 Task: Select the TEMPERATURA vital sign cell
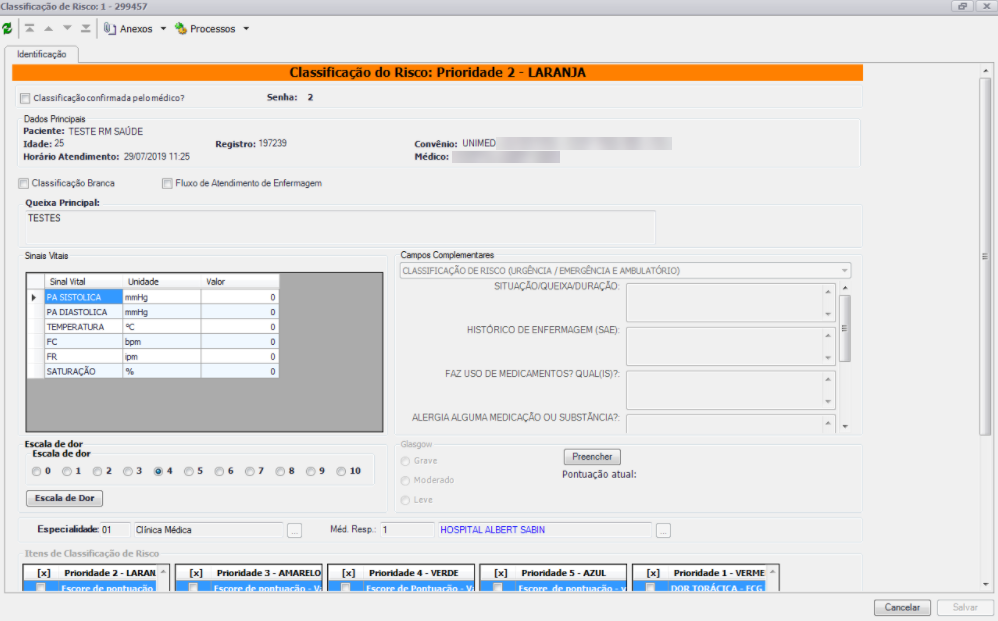(x=83, y=327)
